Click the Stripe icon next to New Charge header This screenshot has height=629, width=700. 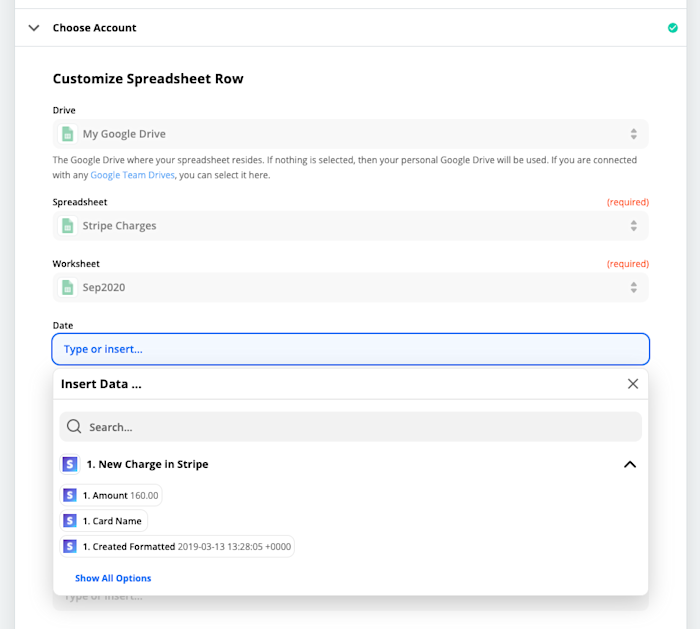point(70,464)
